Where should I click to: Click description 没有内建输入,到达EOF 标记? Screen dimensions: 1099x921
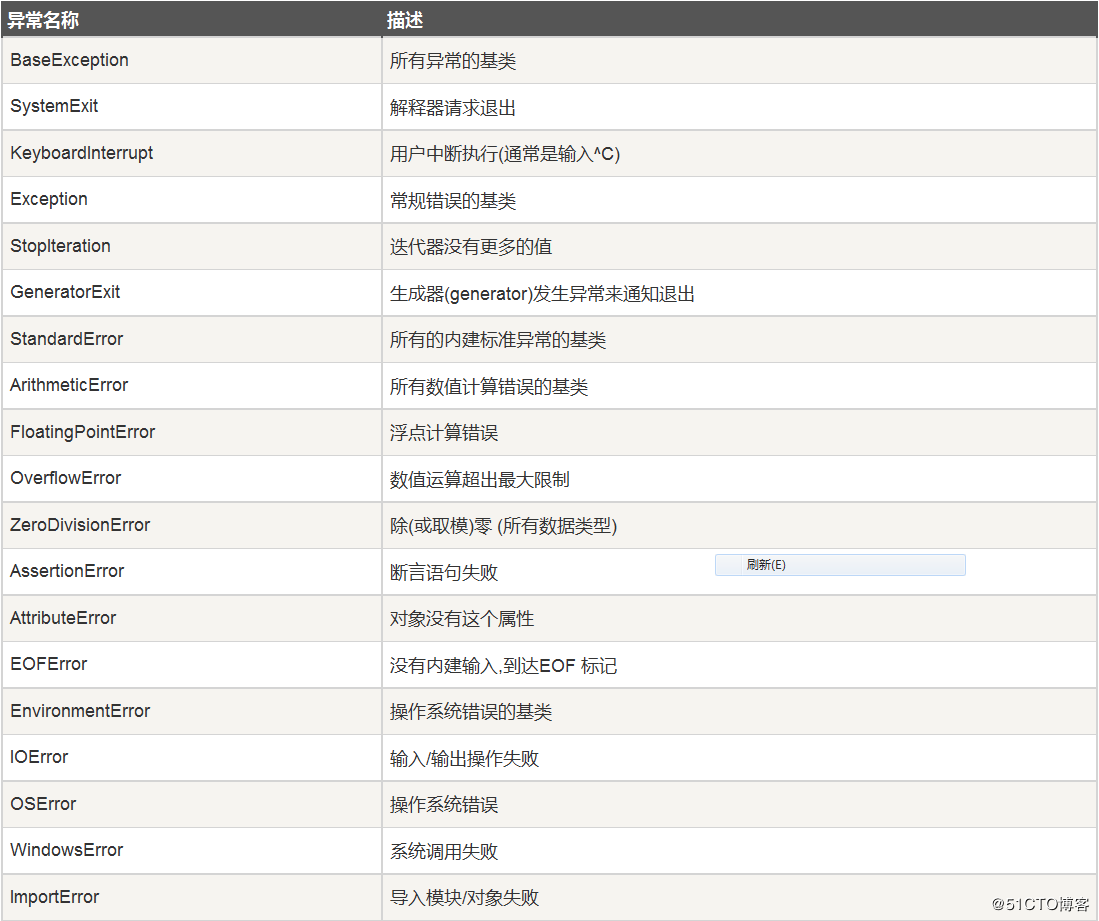[x=503, y=665]
